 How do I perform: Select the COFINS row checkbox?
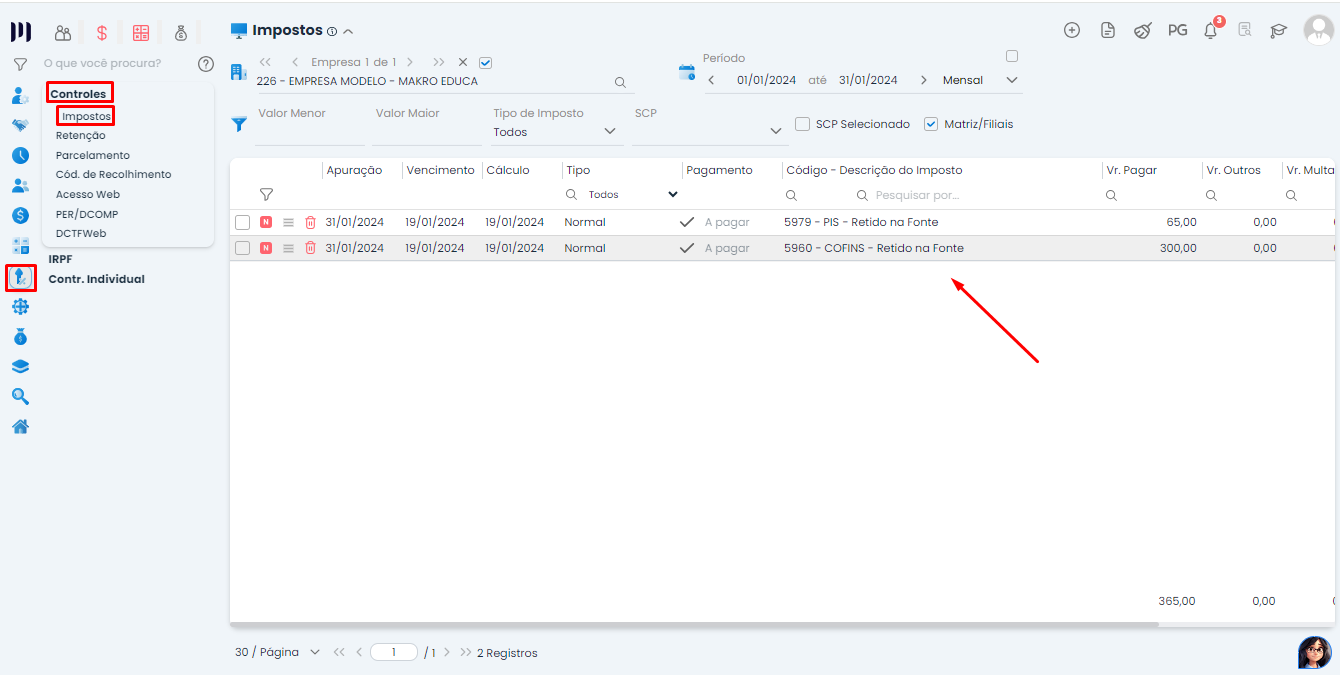[x=242, y=248]
